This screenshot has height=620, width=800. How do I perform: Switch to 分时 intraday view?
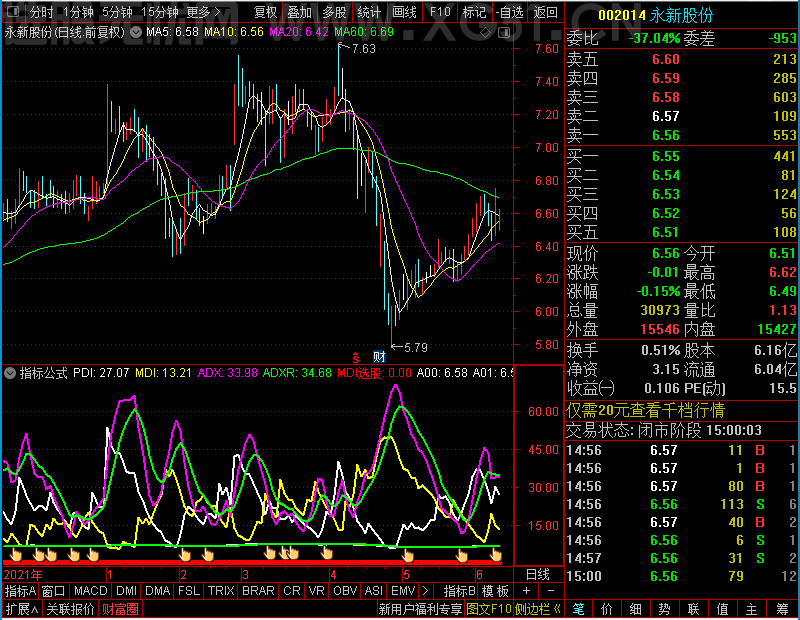click(41, 12)
